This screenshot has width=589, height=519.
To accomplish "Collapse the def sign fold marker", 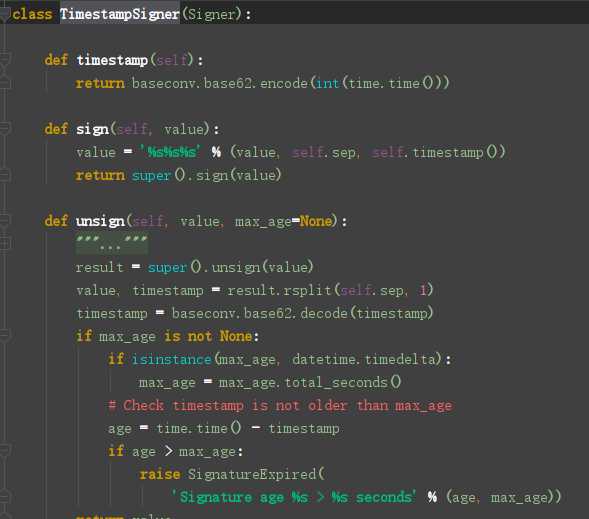I will pyautogui.click(x=5, y=129).
